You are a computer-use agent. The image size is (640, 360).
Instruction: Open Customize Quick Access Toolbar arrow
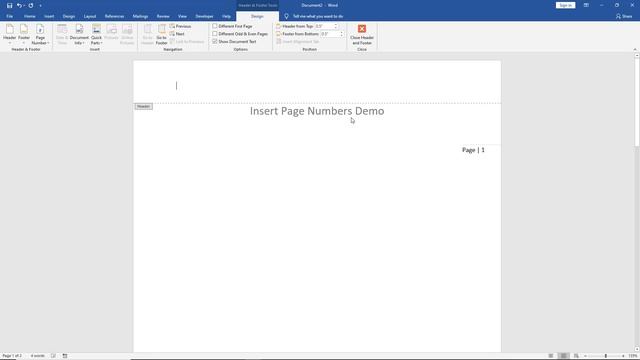[x=40, y=6]
